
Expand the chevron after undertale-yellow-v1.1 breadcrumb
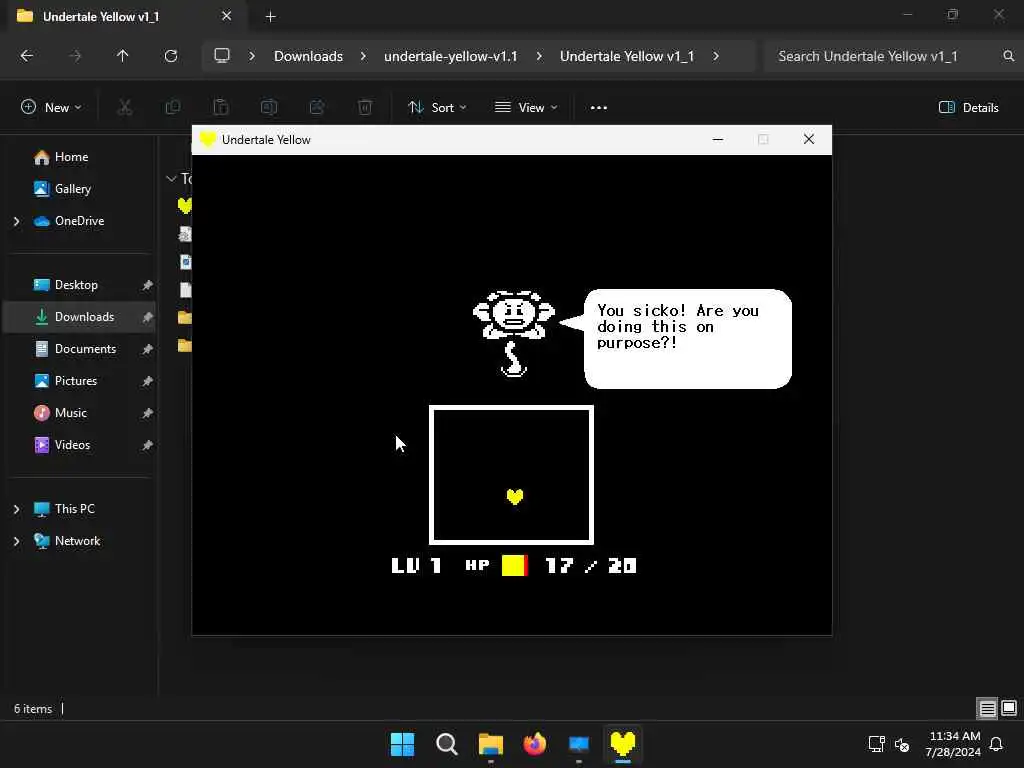point(539,56)
